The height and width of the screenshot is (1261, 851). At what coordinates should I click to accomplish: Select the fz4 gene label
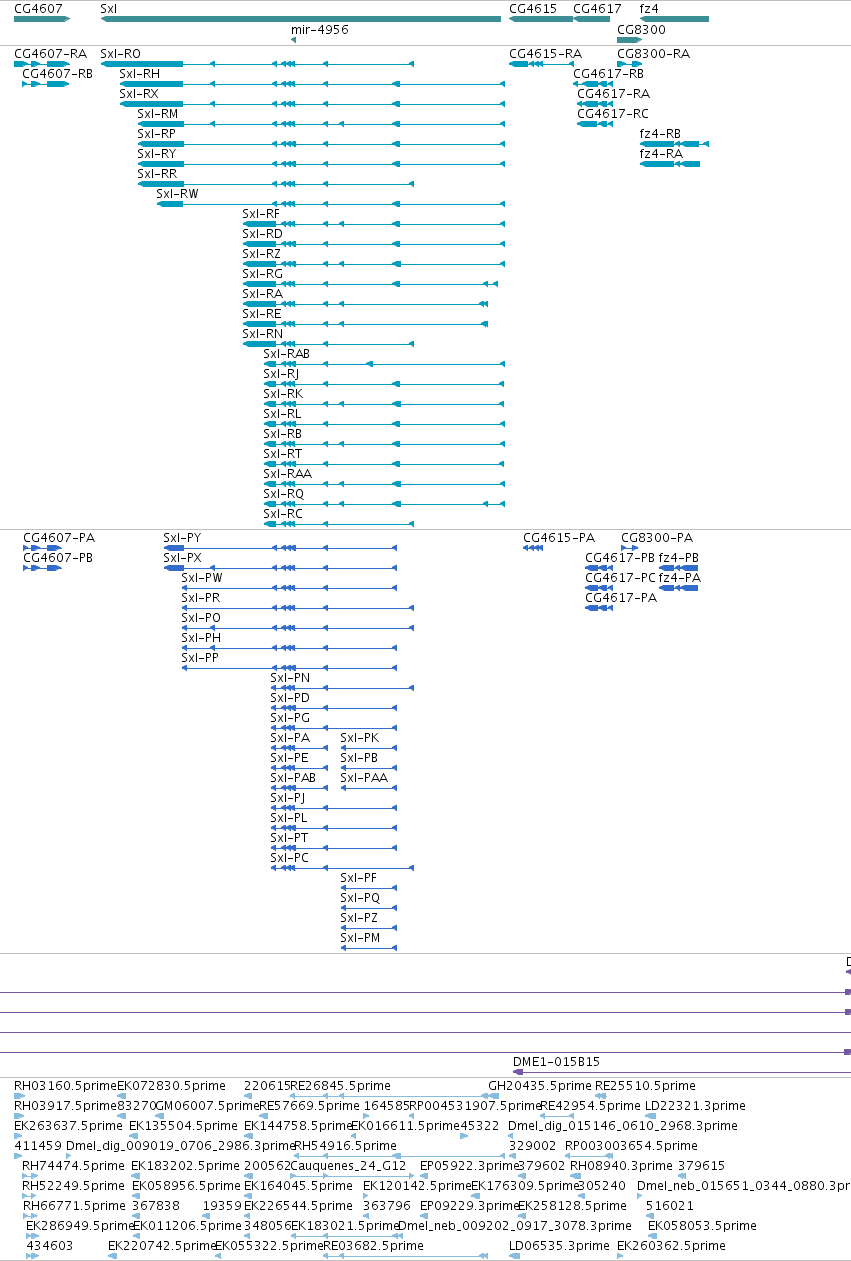coord(649,8)
